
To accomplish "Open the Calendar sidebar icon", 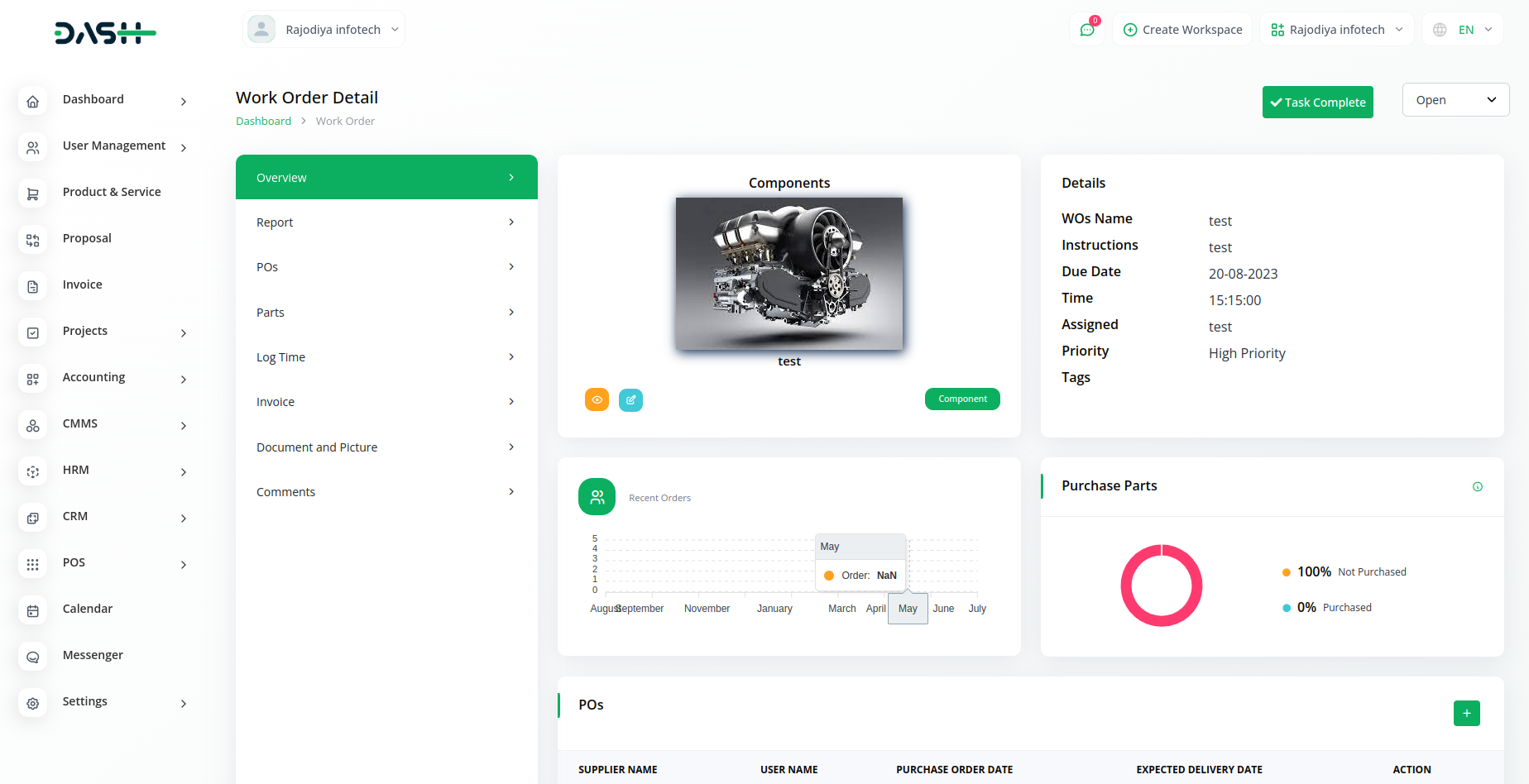I will pos(33,610).
